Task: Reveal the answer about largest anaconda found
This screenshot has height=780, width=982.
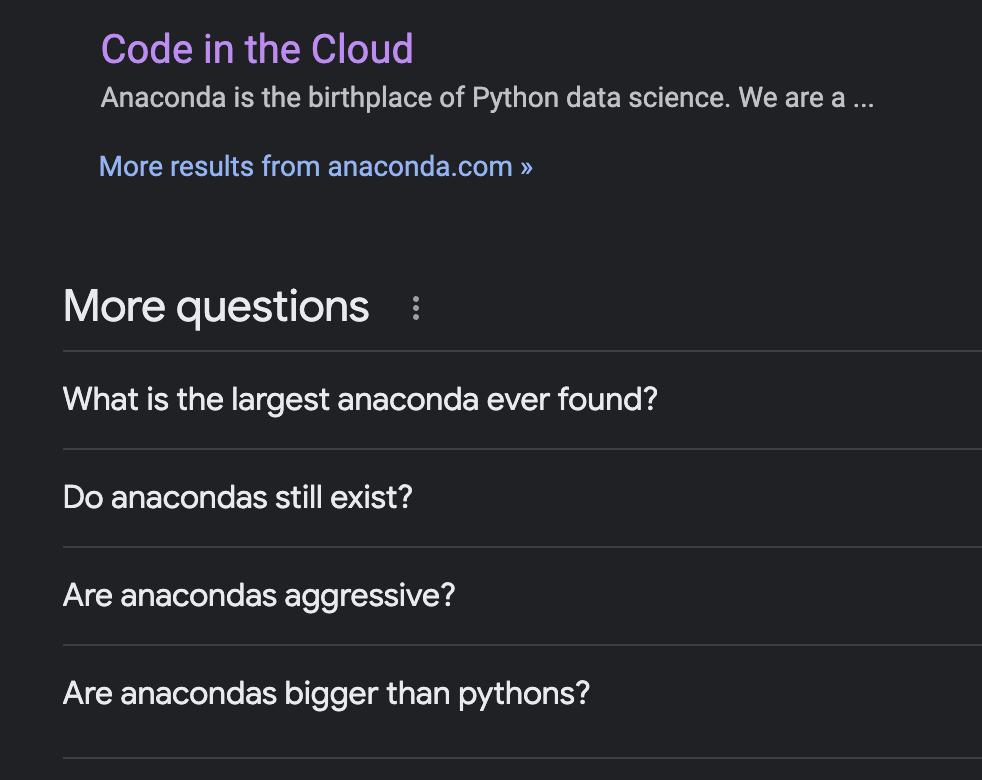Action: (x=360, y=400)
